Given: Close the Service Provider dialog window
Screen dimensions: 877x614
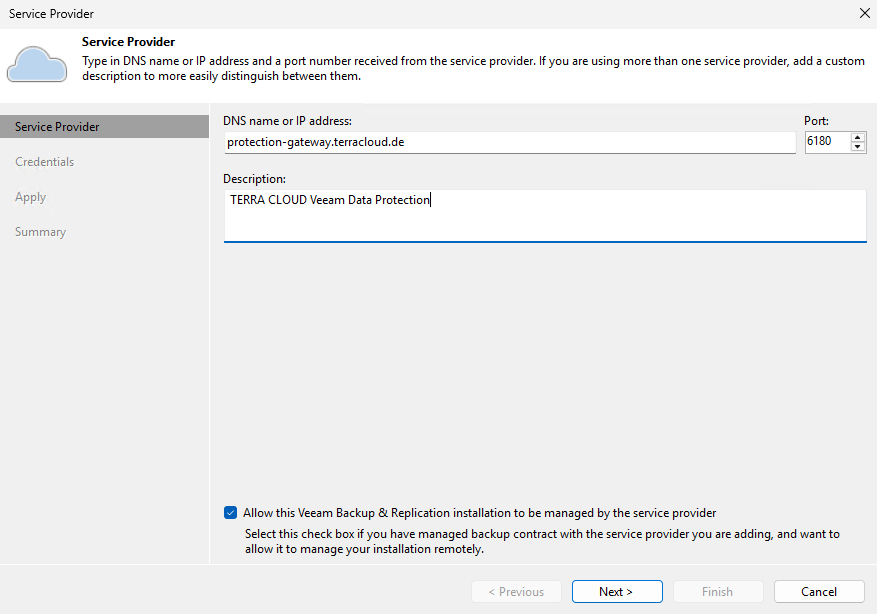Looking at the screenshot, I should [864, 13].
